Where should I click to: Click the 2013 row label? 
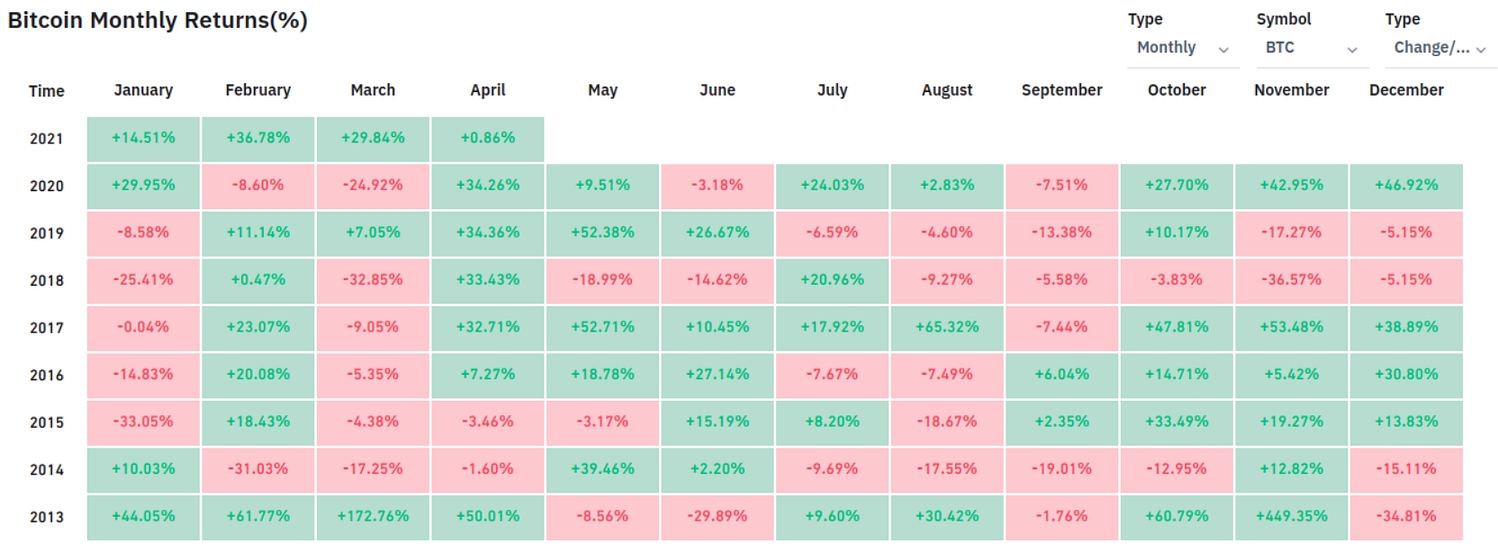pyautogui.click(x=46, y=517)
